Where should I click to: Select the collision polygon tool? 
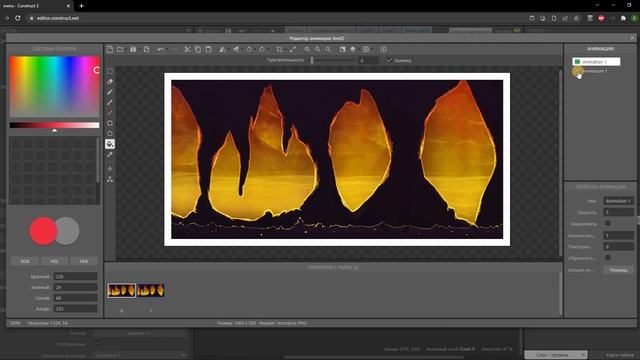110,179
